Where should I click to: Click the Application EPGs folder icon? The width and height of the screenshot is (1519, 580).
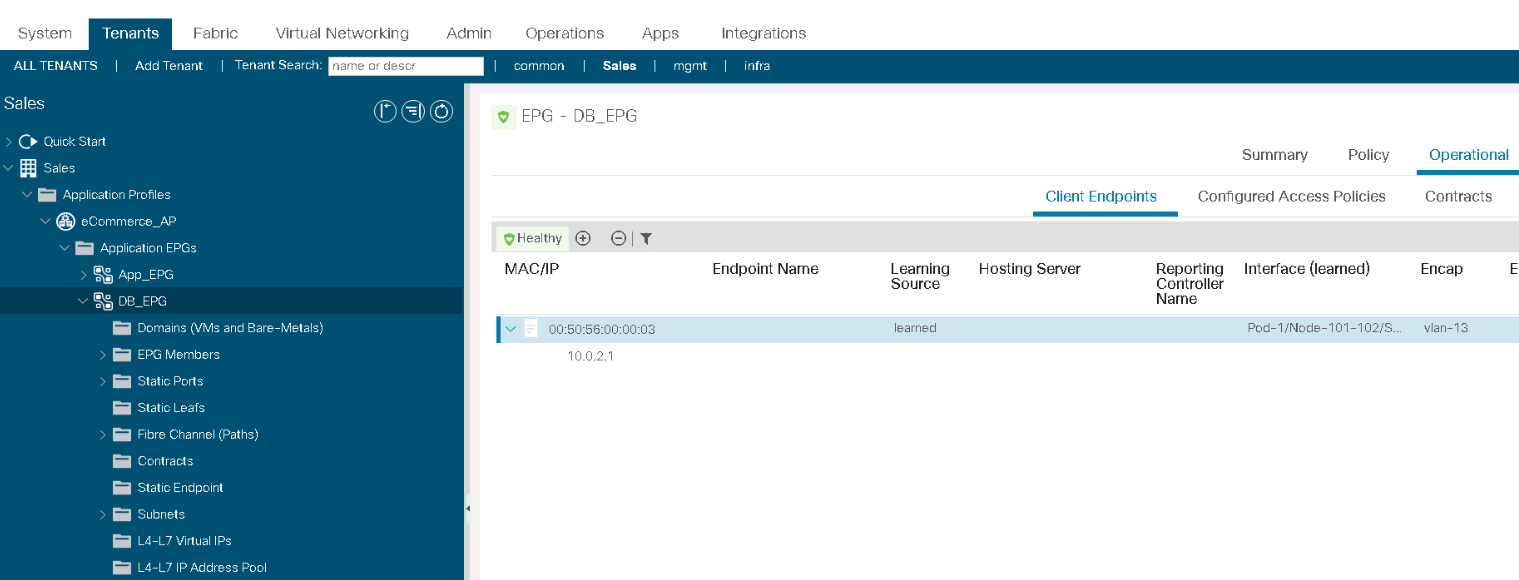pos(84,248)
